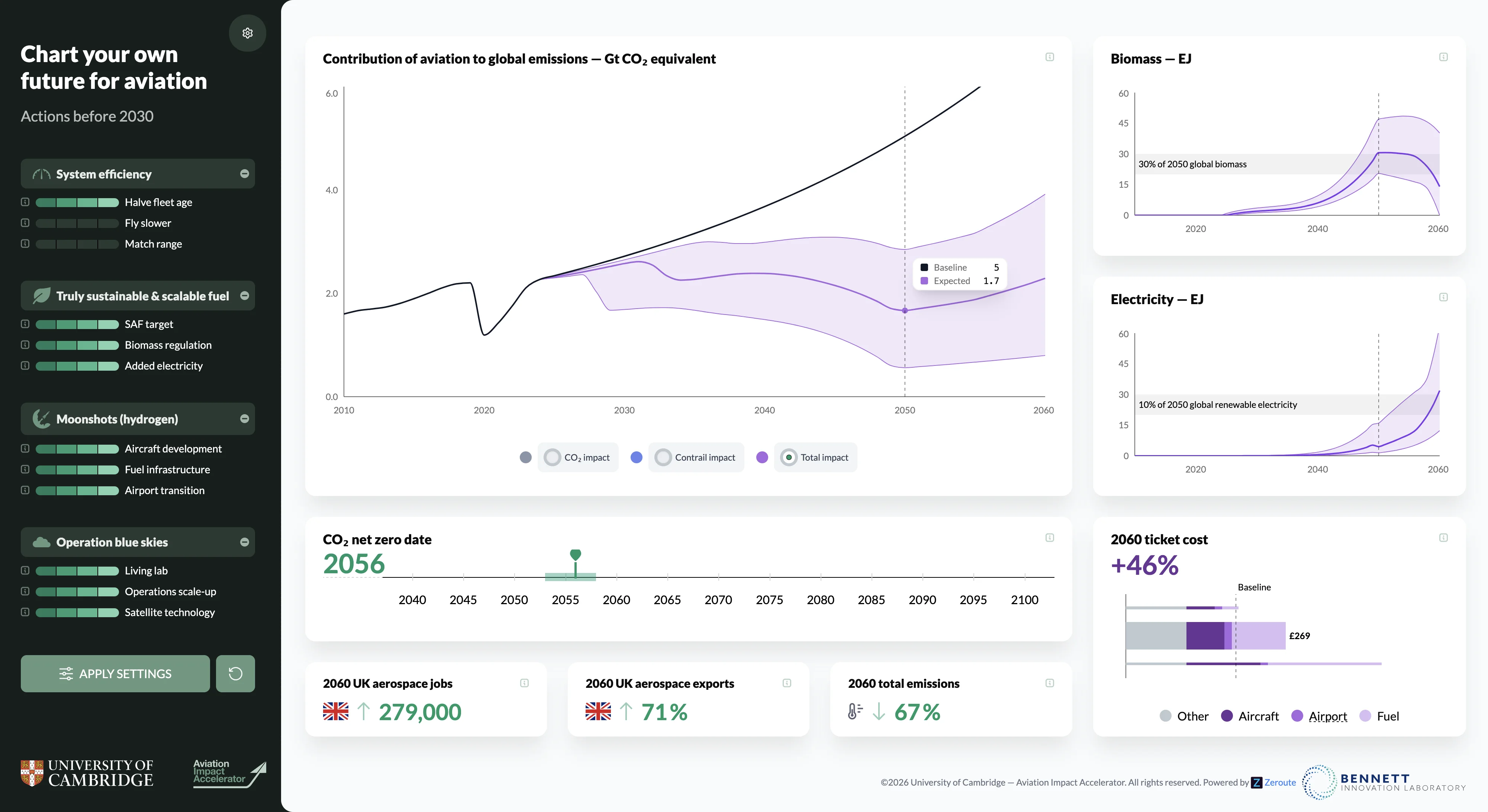Collapse the Moonshots (hydrogen) section

(x=244, y=419)
